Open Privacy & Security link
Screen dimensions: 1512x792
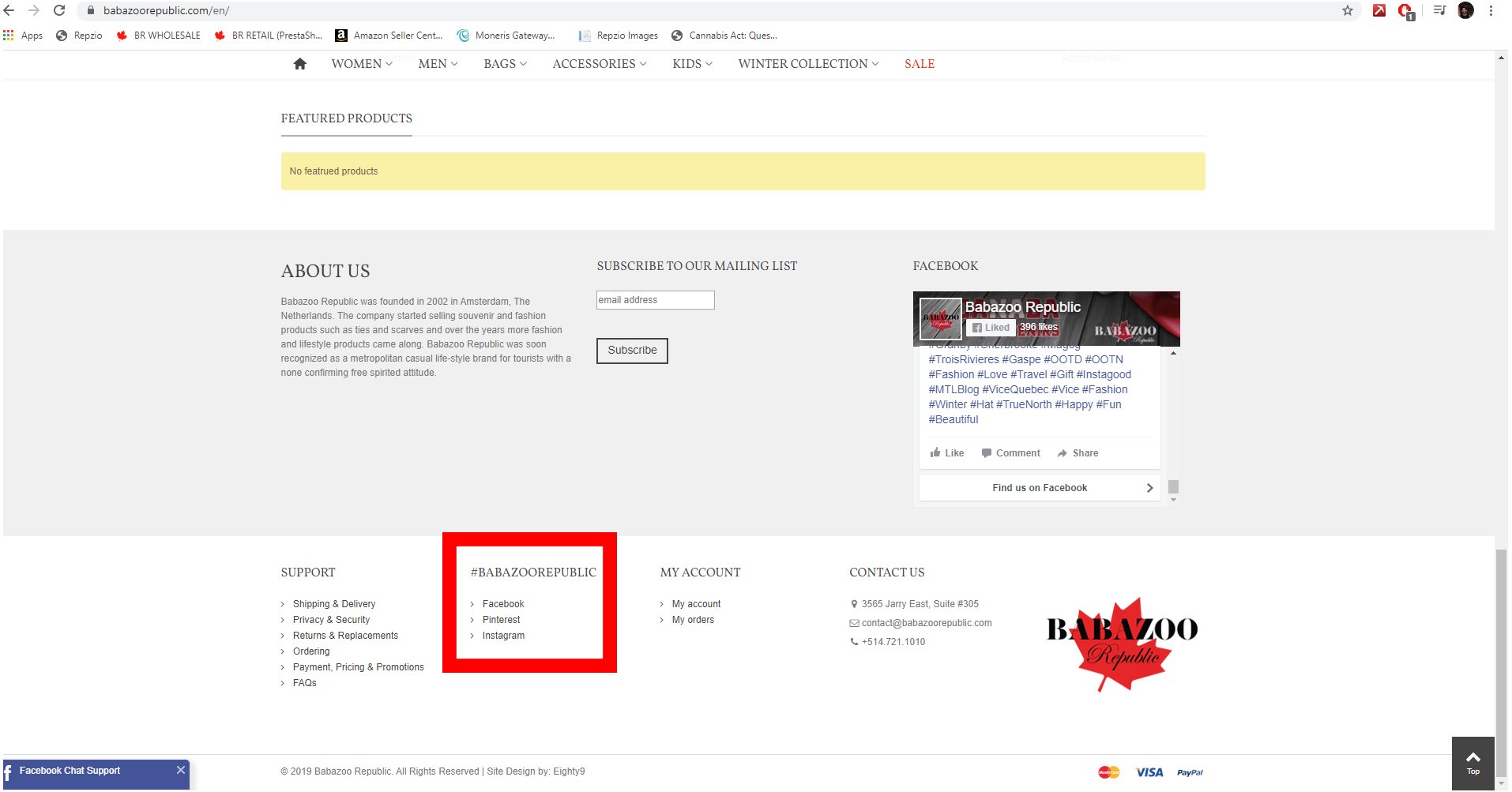click(x=331, y=620)
